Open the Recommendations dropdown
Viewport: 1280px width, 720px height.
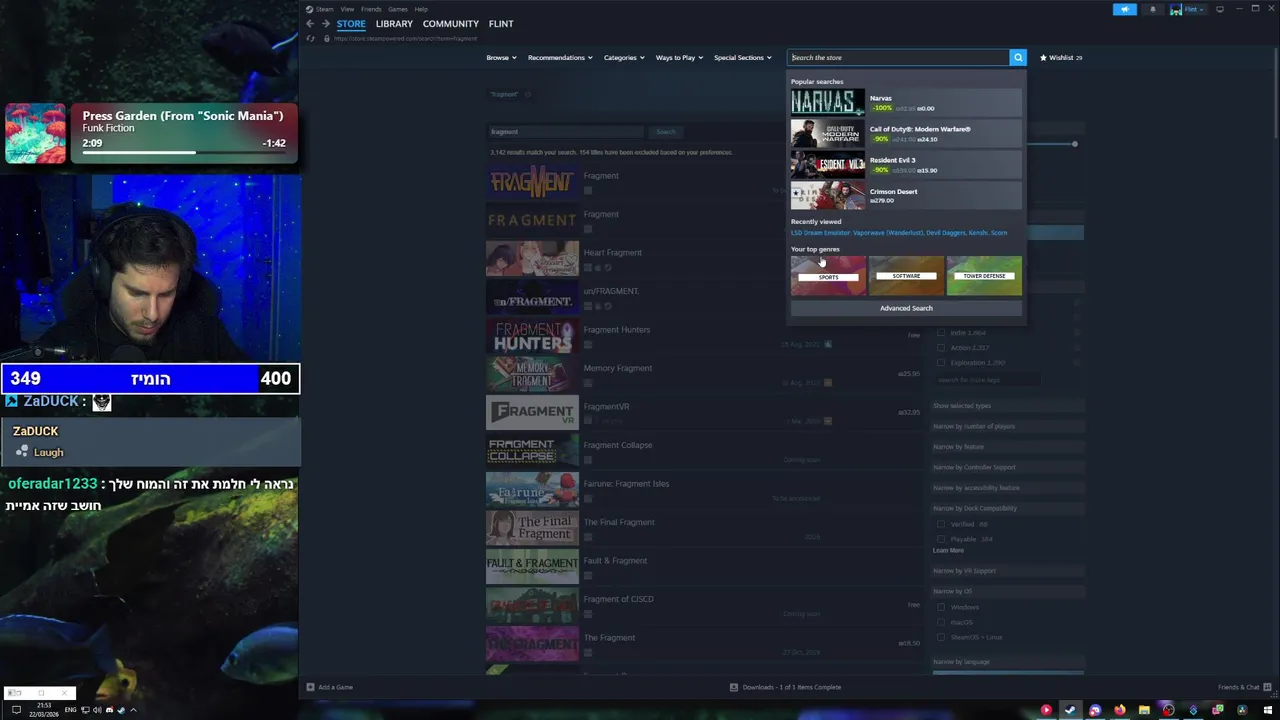click(x=560, y=58)
